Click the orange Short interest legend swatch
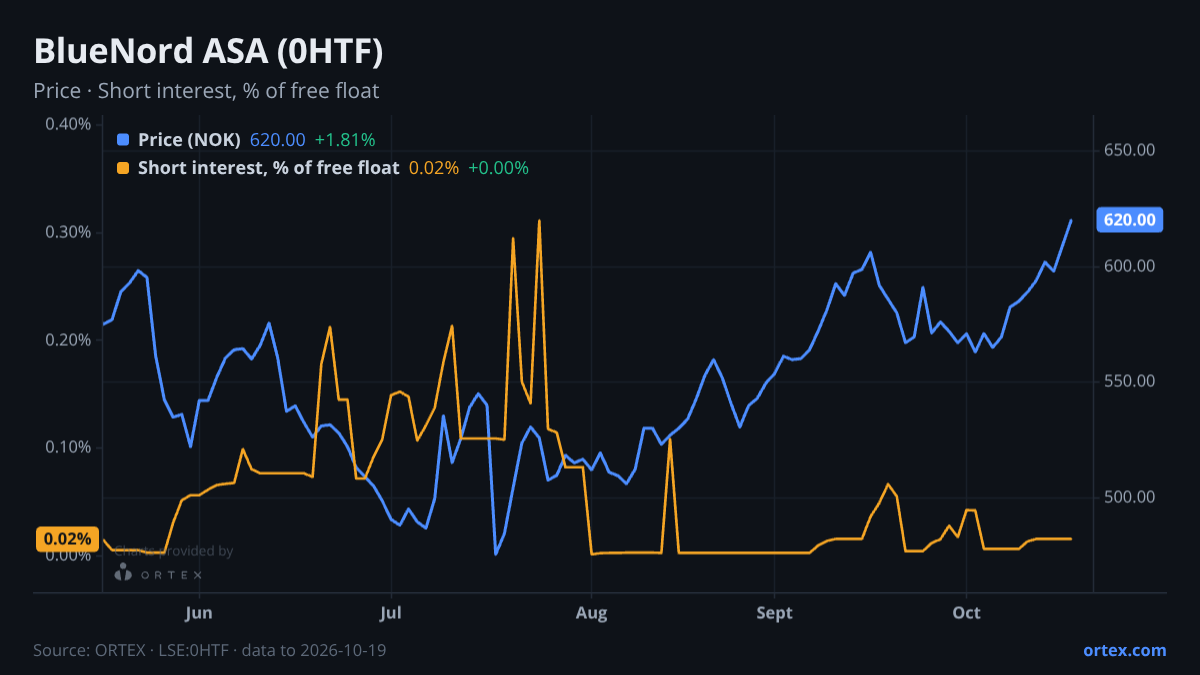Screen dimensions: 1200x675 [x=123, y=168]
